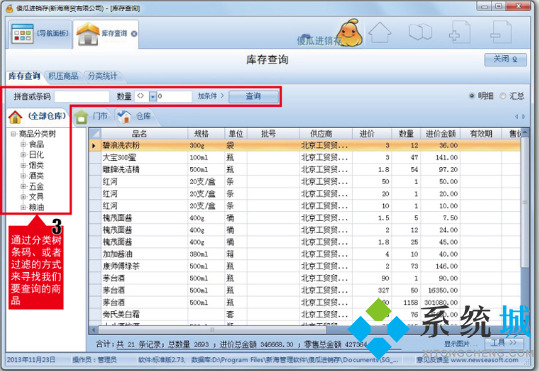Click the horizontal scrollbar left arrow
Screen dimensions: 539x371
(x=93, y=330)
